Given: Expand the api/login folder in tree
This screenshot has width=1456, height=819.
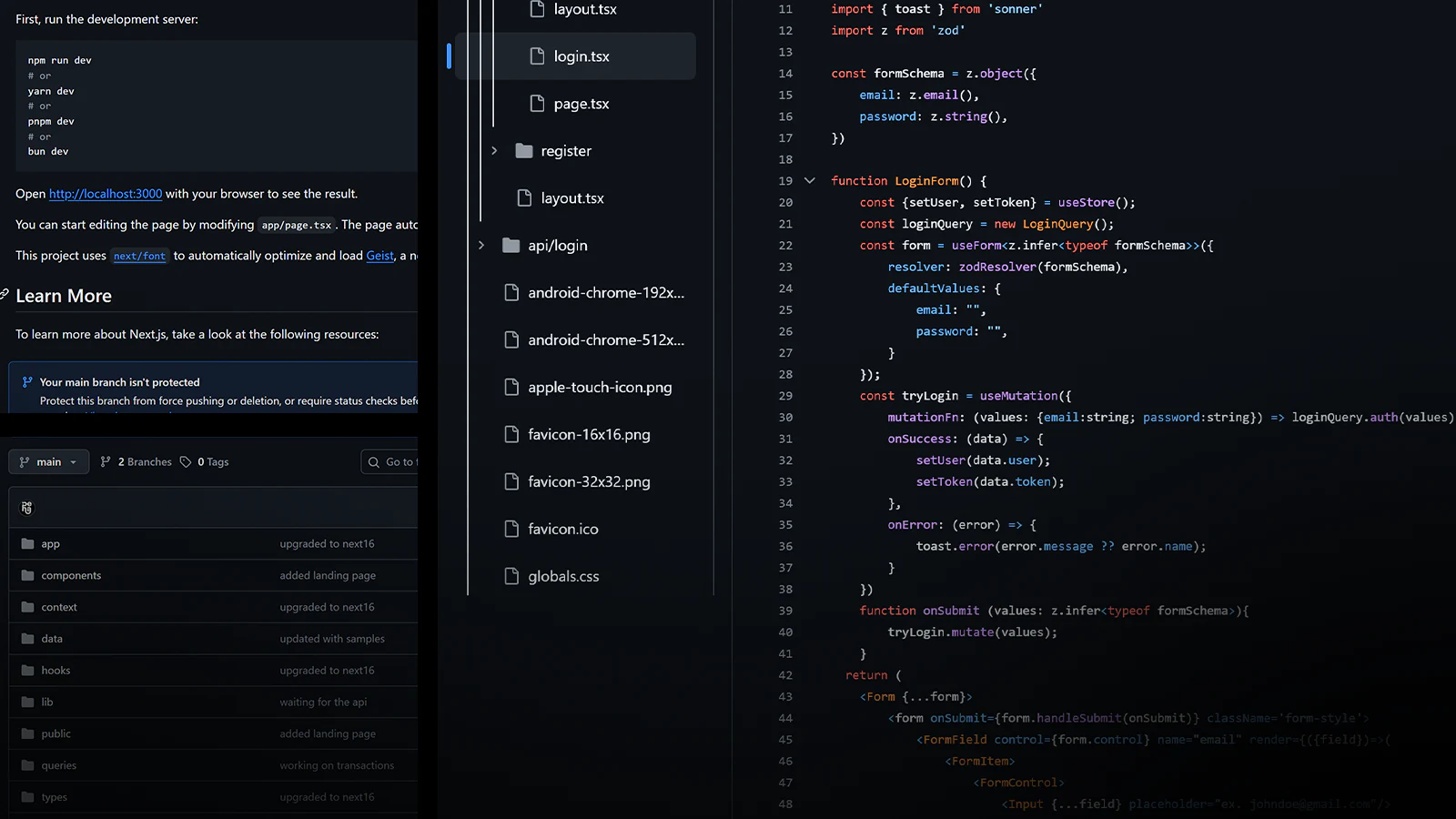Looking at the screenshot, I should pos(481,246).
